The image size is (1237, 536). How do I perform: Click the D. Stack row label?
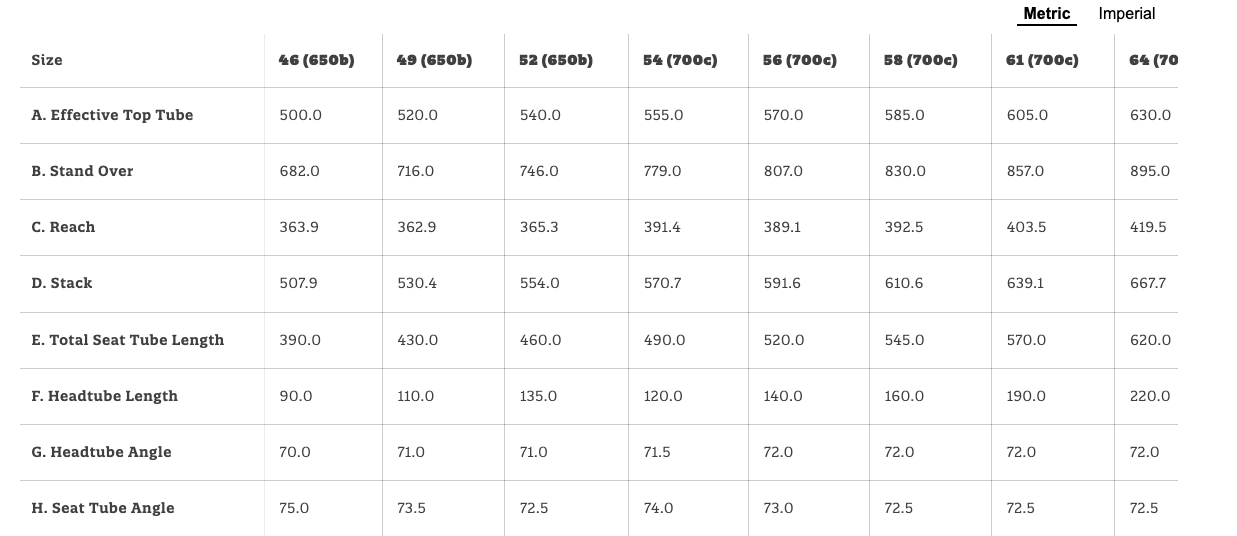(x=62, y=283)
